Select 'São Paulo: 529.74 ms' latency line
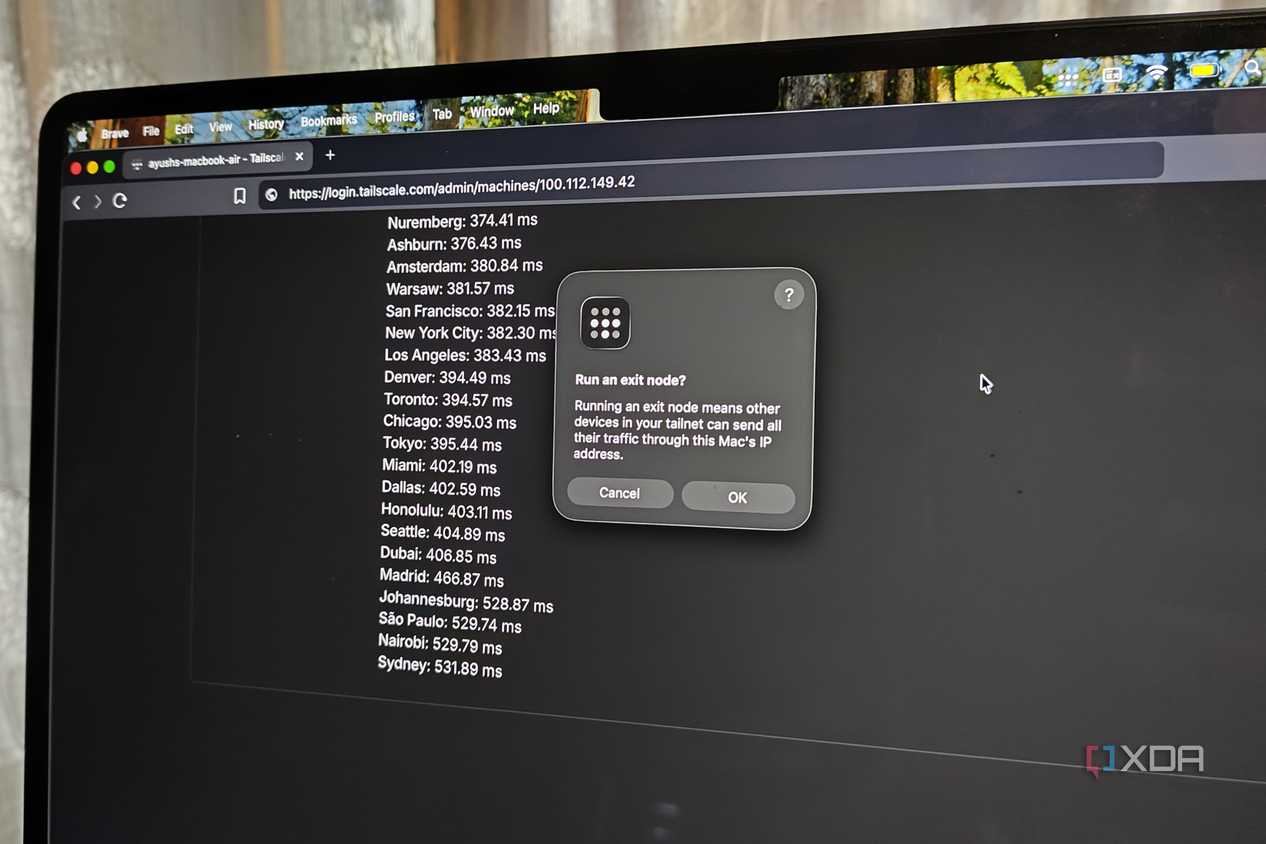This screenshot has height=844, width=1266. (x=450, y=623)
